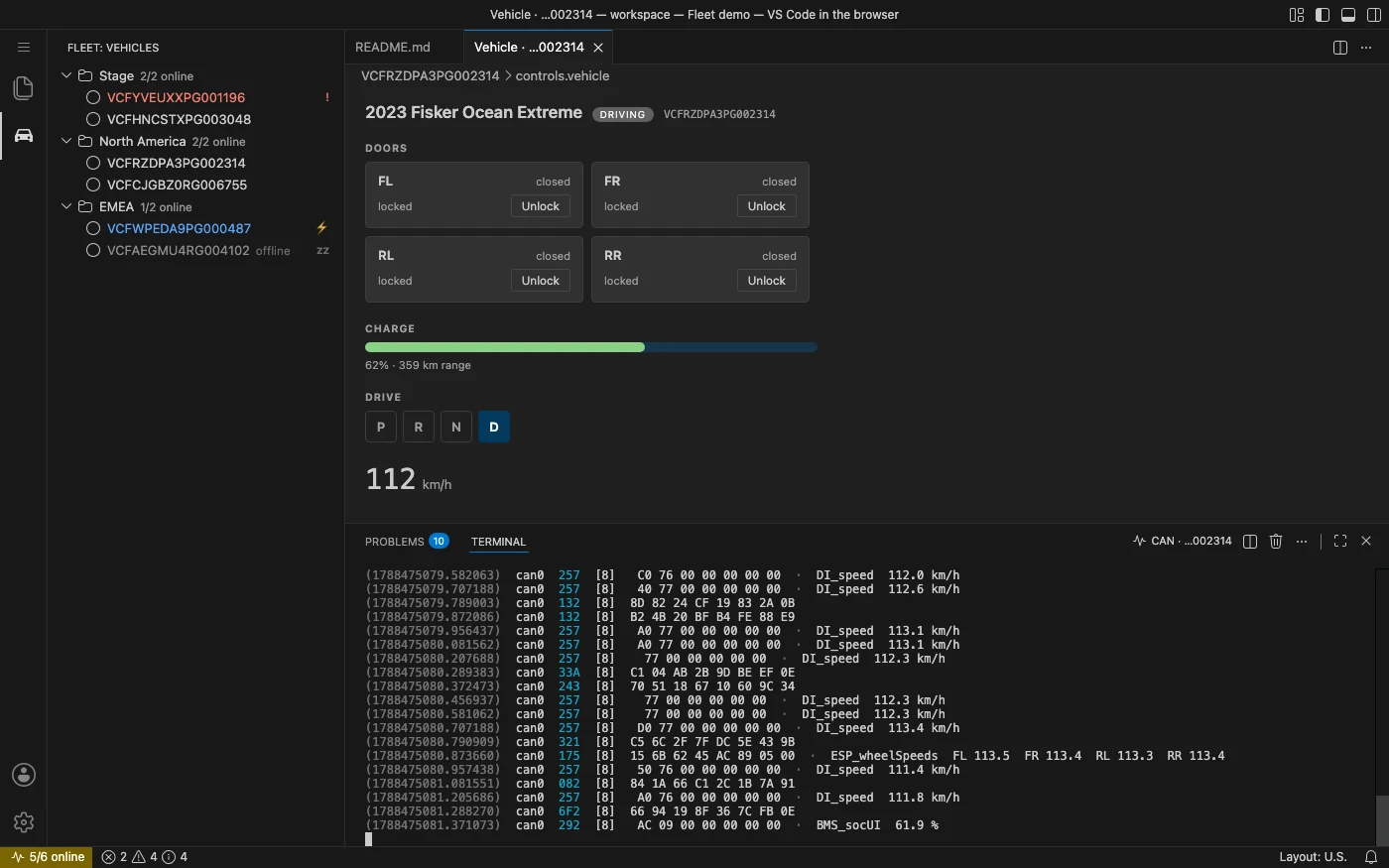Collapse the Stage fleet group

click(66, 75)
